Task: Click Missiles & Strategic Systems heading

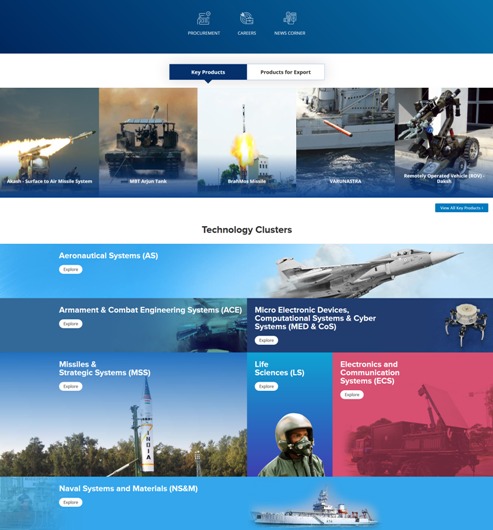Action: pyautogui.click(x=105, y=368)
